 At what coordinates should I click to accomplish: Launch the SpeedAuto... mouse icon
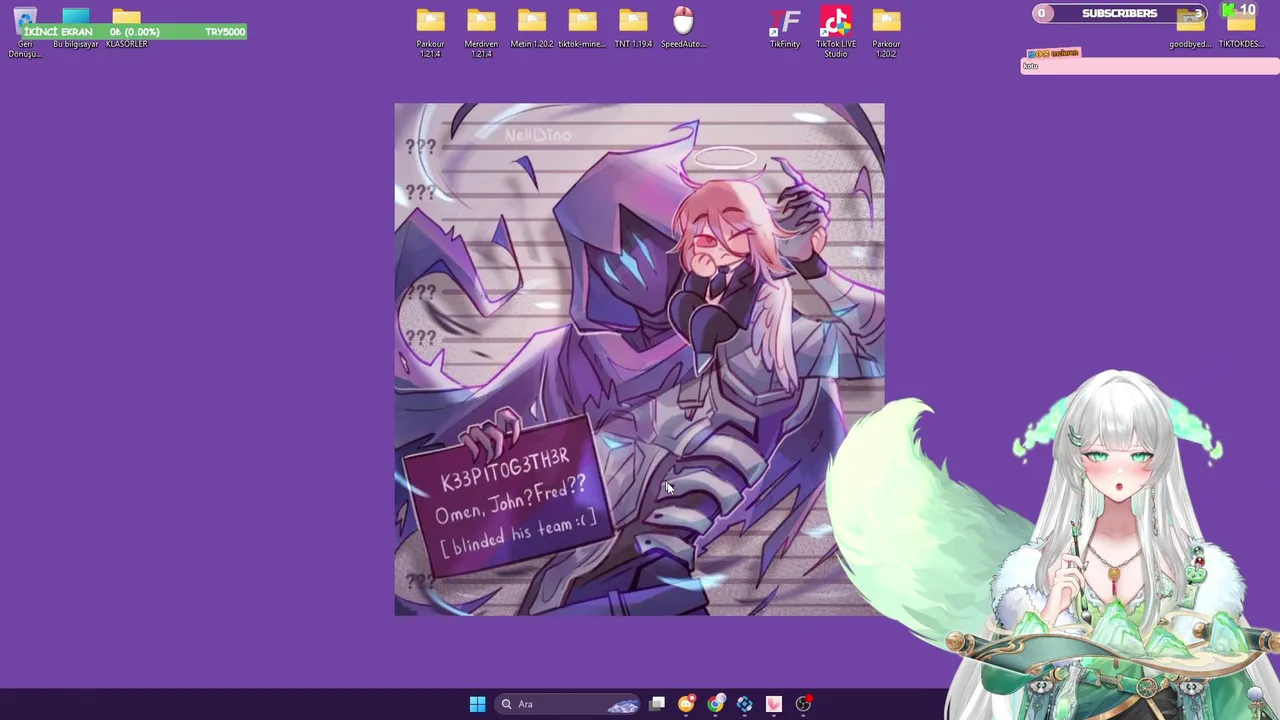click(x=683, y=28)
